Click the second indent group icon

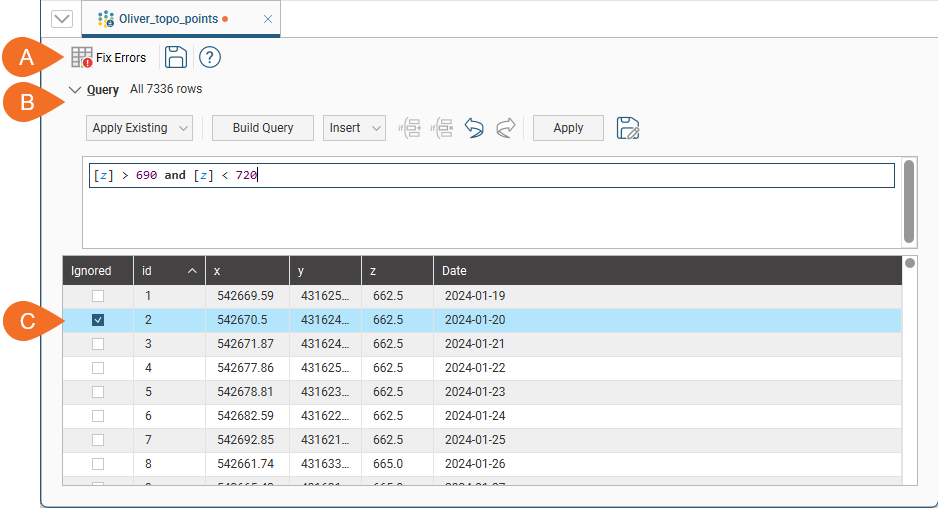pos(442,128)
